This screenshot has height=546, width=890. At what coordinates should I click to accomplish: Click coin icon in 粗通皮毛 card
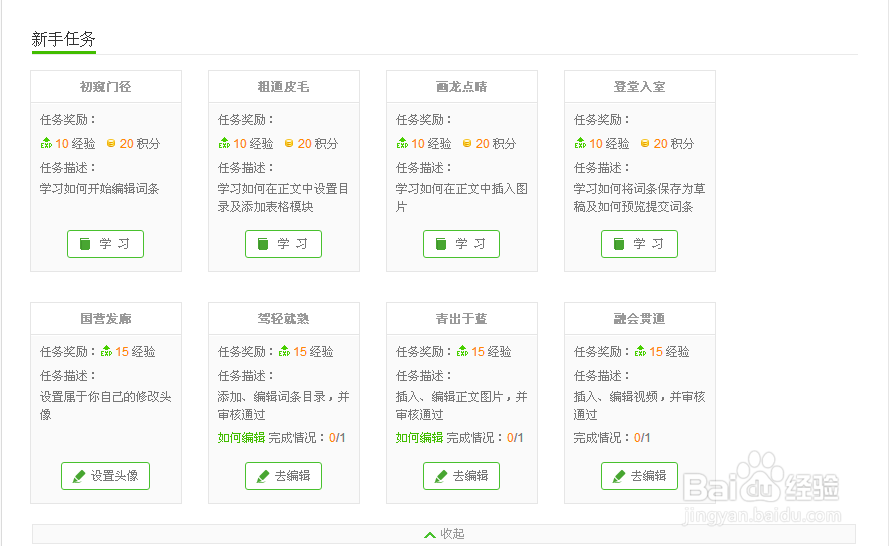289,143
